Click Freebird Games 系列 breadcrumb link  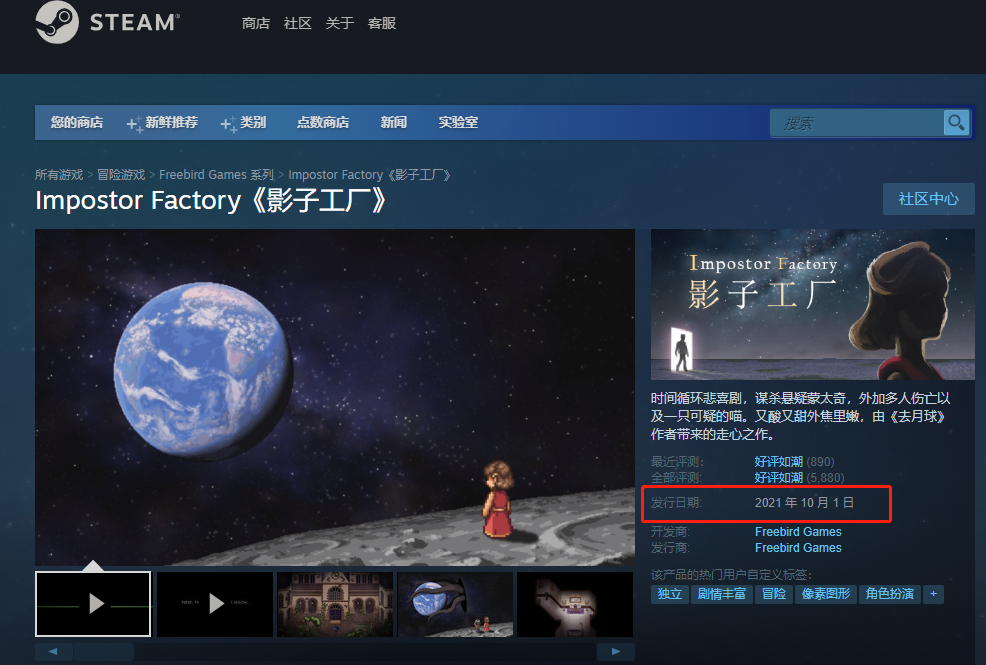[x=216, y=175]
